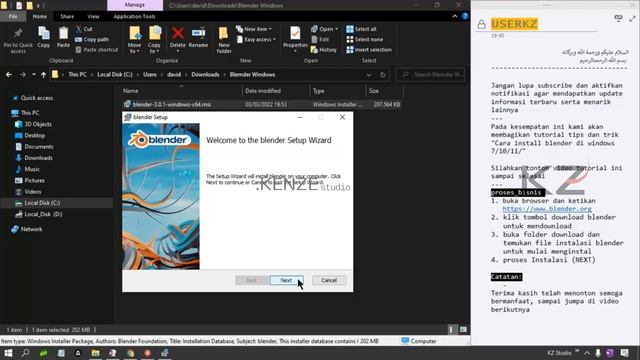The width and height of the screenshot is (640, 360).
Task: Cancel the blender Setup wizard
Action: point(329,280)
